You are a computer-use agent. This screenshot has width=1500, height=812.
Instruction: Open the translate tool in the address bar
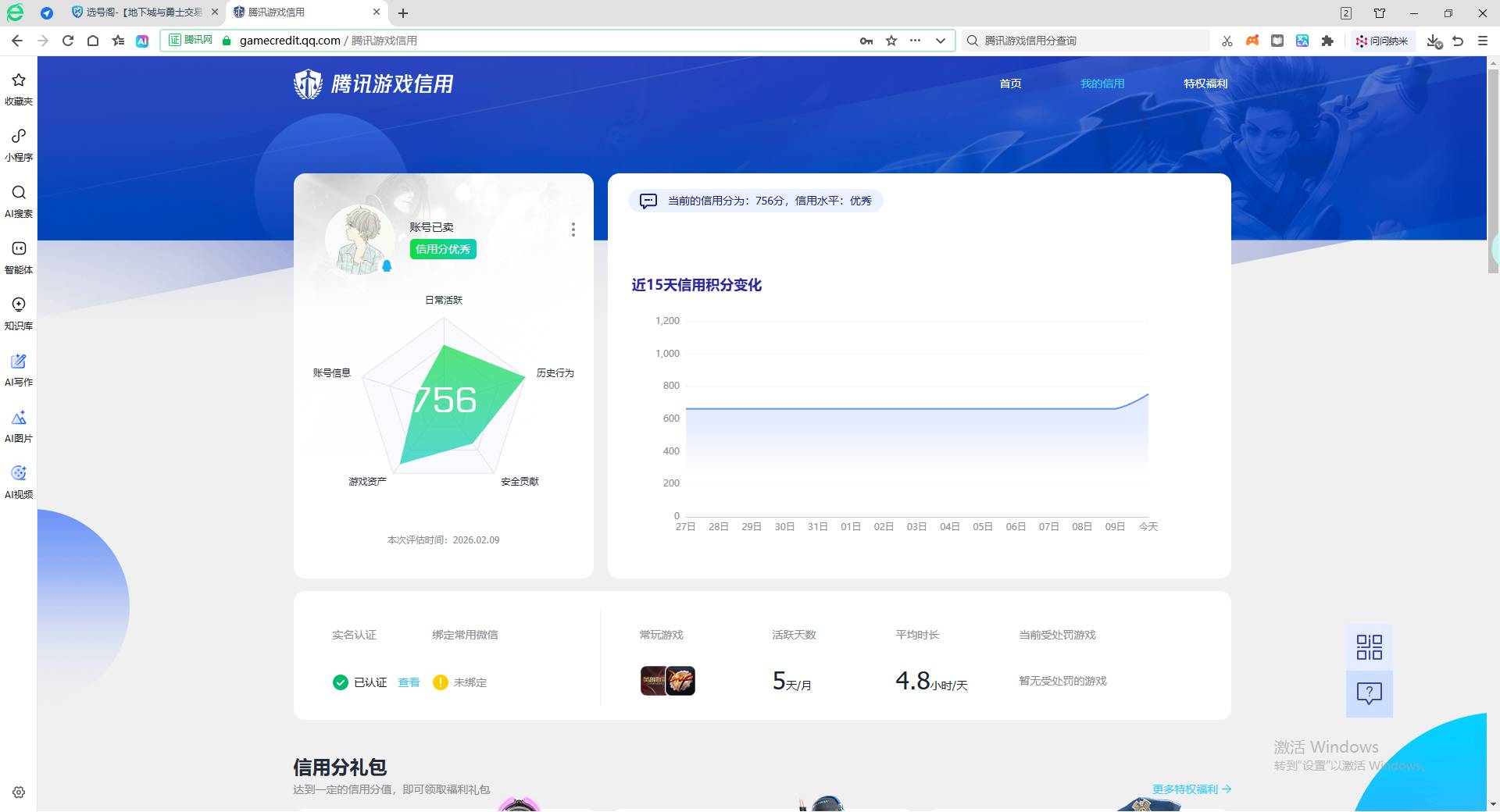(x=1302, y=41)
